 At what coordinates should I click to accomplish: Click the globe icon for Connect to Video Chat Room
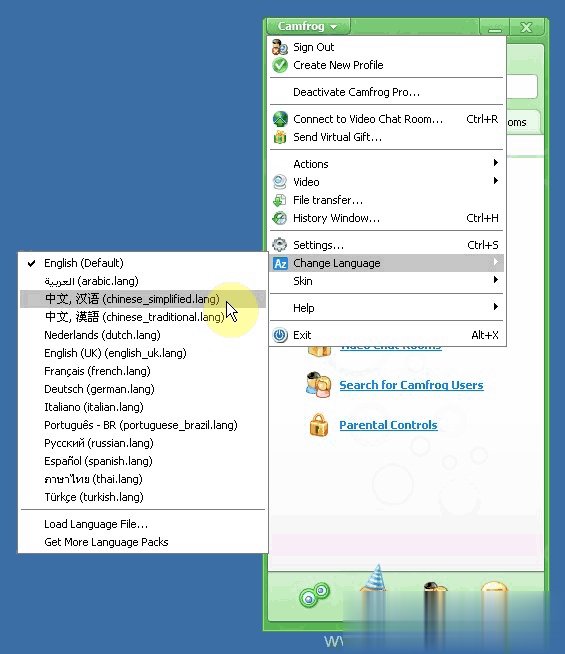click(280, 119)
